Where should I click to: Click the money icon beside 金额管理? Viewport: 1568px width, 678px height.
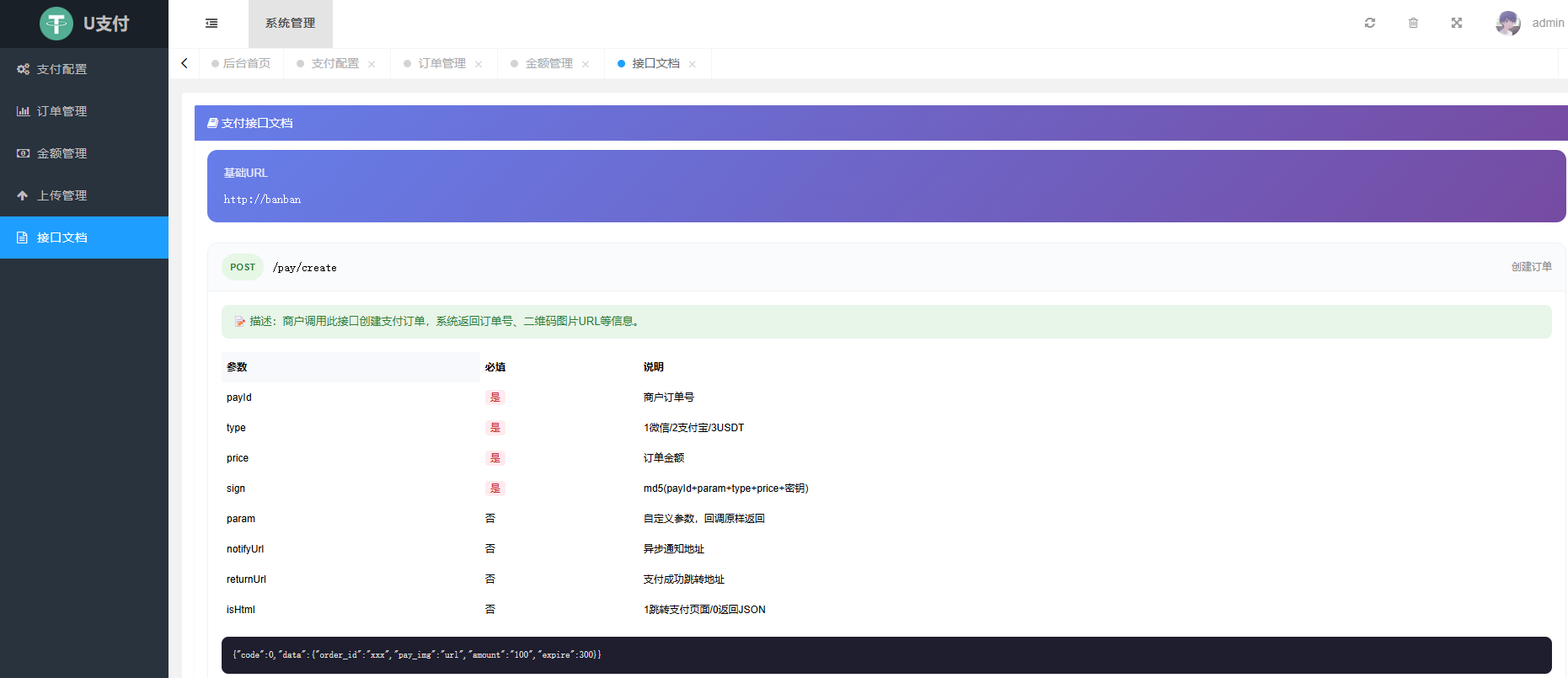pos(23,153)
